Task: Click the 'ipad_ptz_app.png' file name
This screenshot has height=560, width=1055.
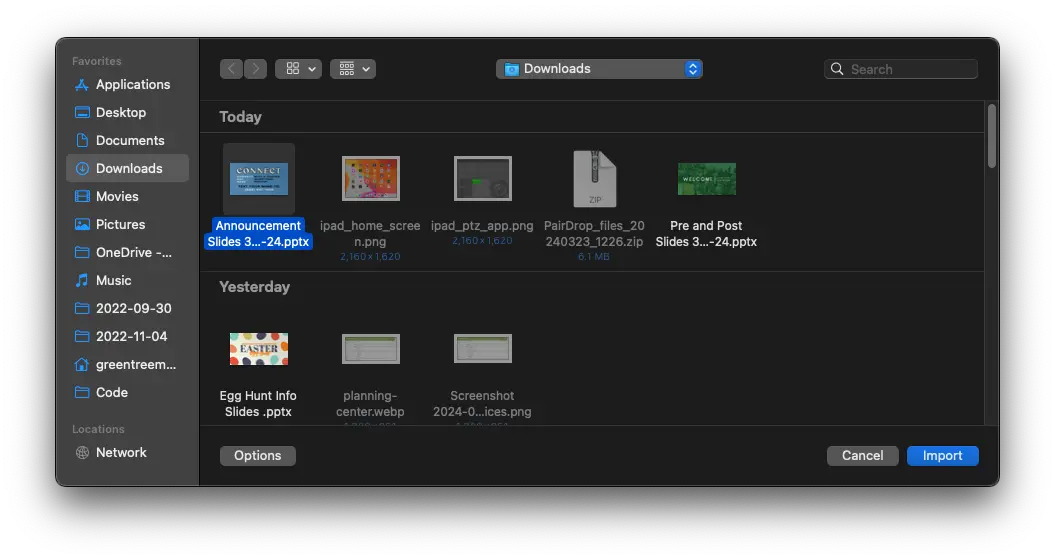Action: (x=482, y=225)
